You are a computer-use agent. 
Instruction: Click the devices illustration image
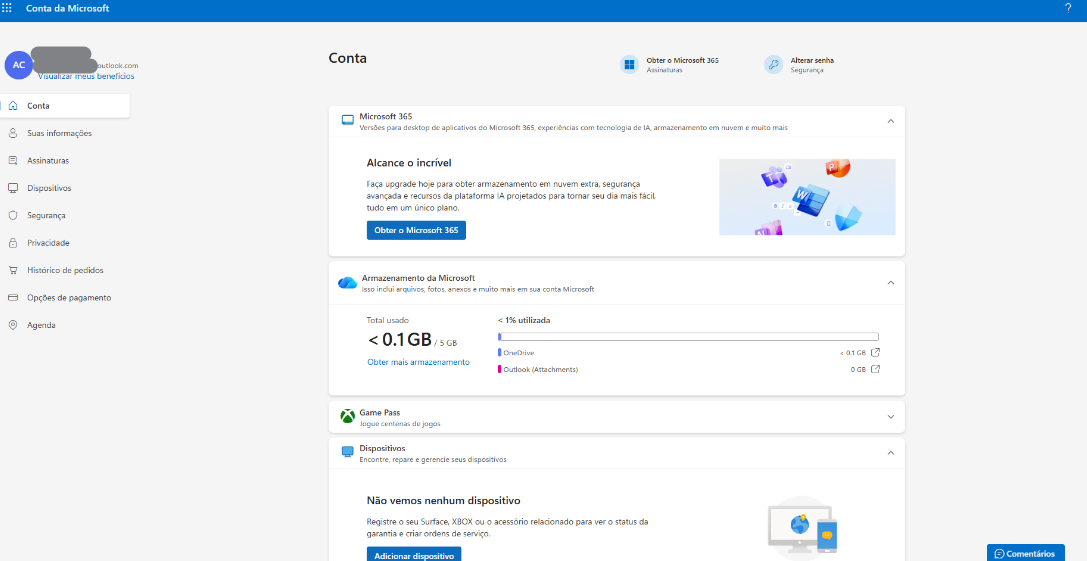(x=803, y=528)
